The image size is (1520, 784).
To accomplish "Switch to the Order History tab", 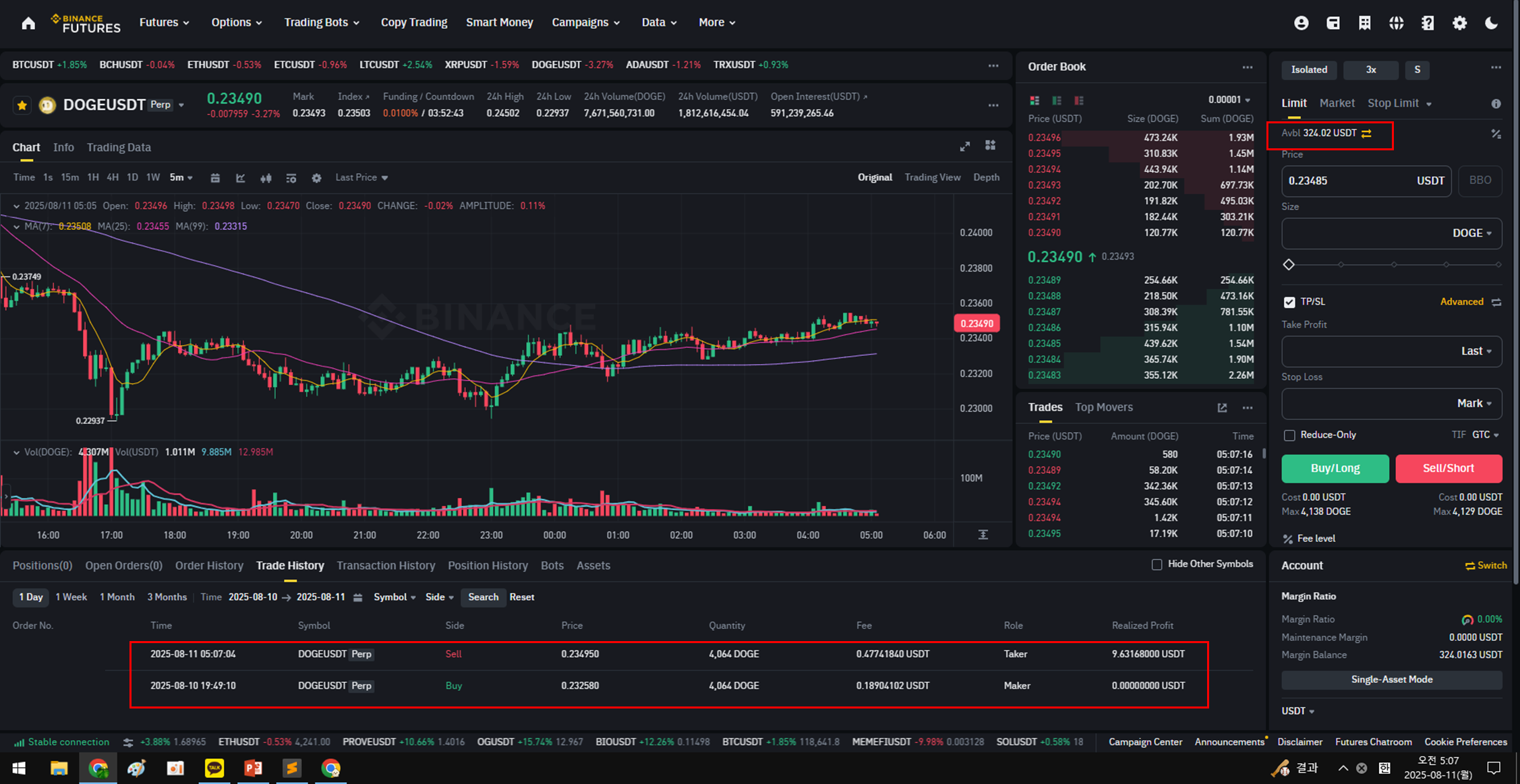I will click(x=209, y=566).
